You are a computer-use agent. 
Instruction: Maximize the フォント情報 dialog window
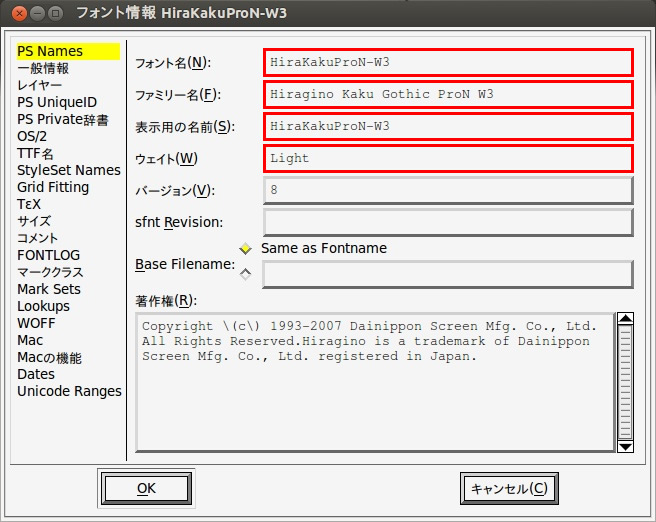pyautogui.click(x=55, y=13)
